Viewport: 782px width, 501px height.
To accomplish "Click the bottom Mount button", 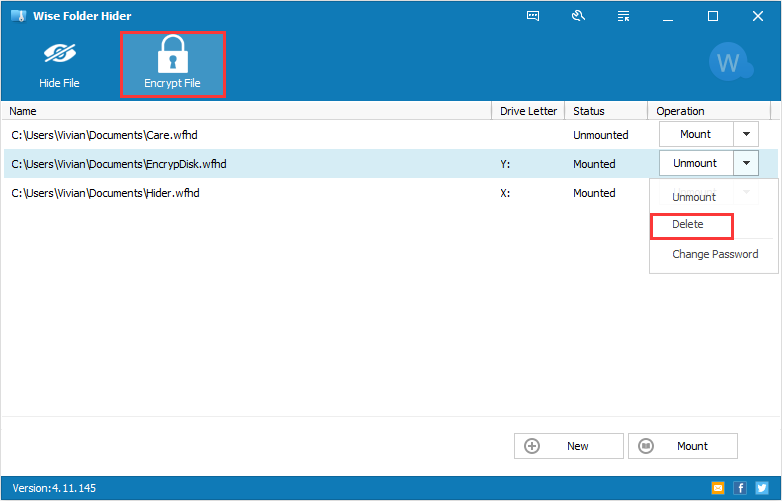I will pos(683,446).
